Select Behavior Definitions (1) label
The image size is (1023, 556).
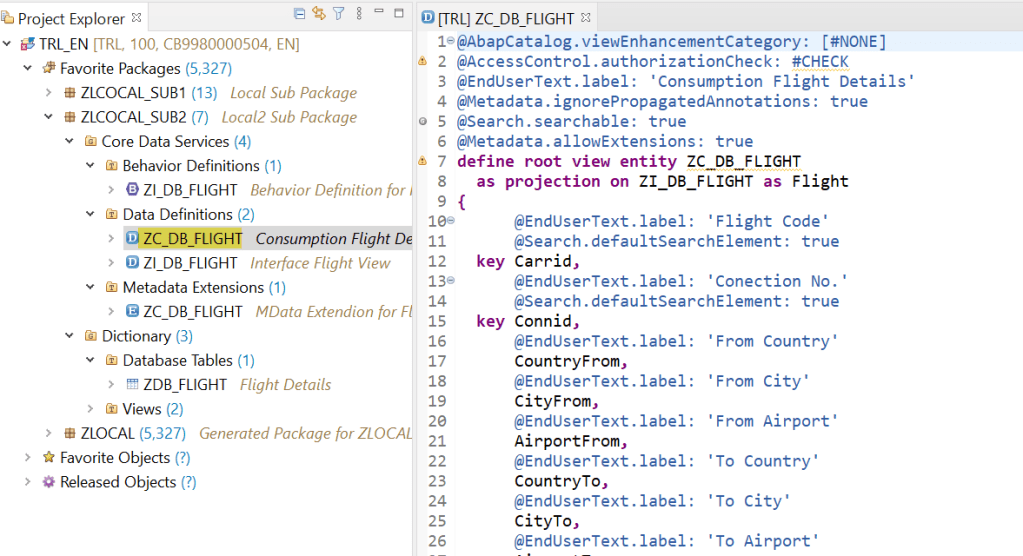tap(202, 166)
